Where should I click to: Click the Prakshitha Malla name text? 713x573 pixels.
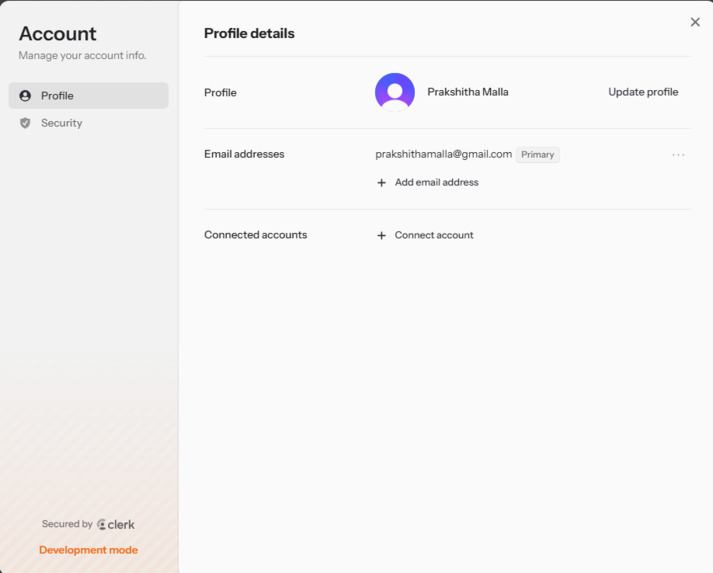(x=467, y=92)
